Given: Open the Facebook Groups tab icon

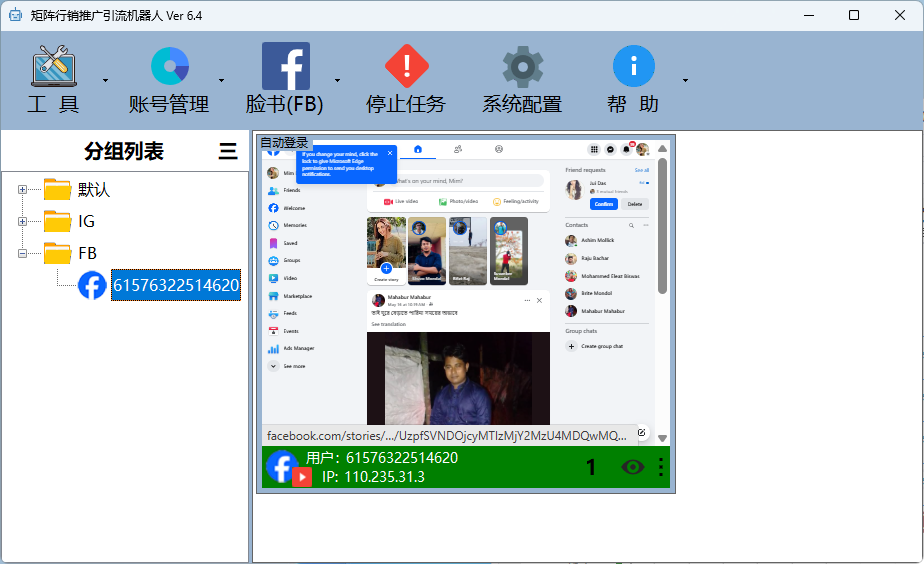Looking at the screenshot, I should (499, 149).
